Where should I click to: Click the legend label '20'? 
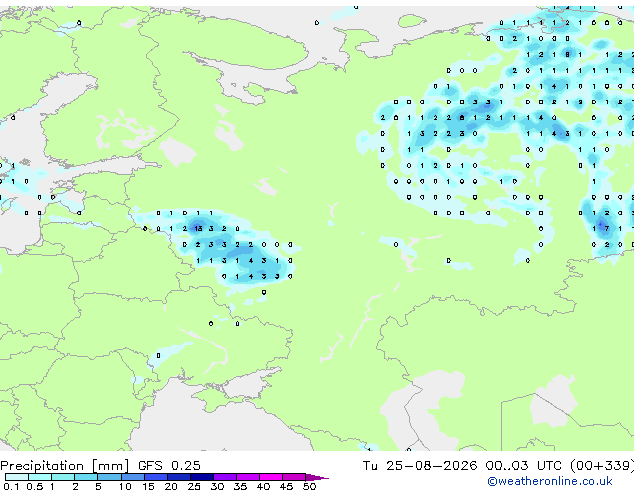click(x=171, y=486)
